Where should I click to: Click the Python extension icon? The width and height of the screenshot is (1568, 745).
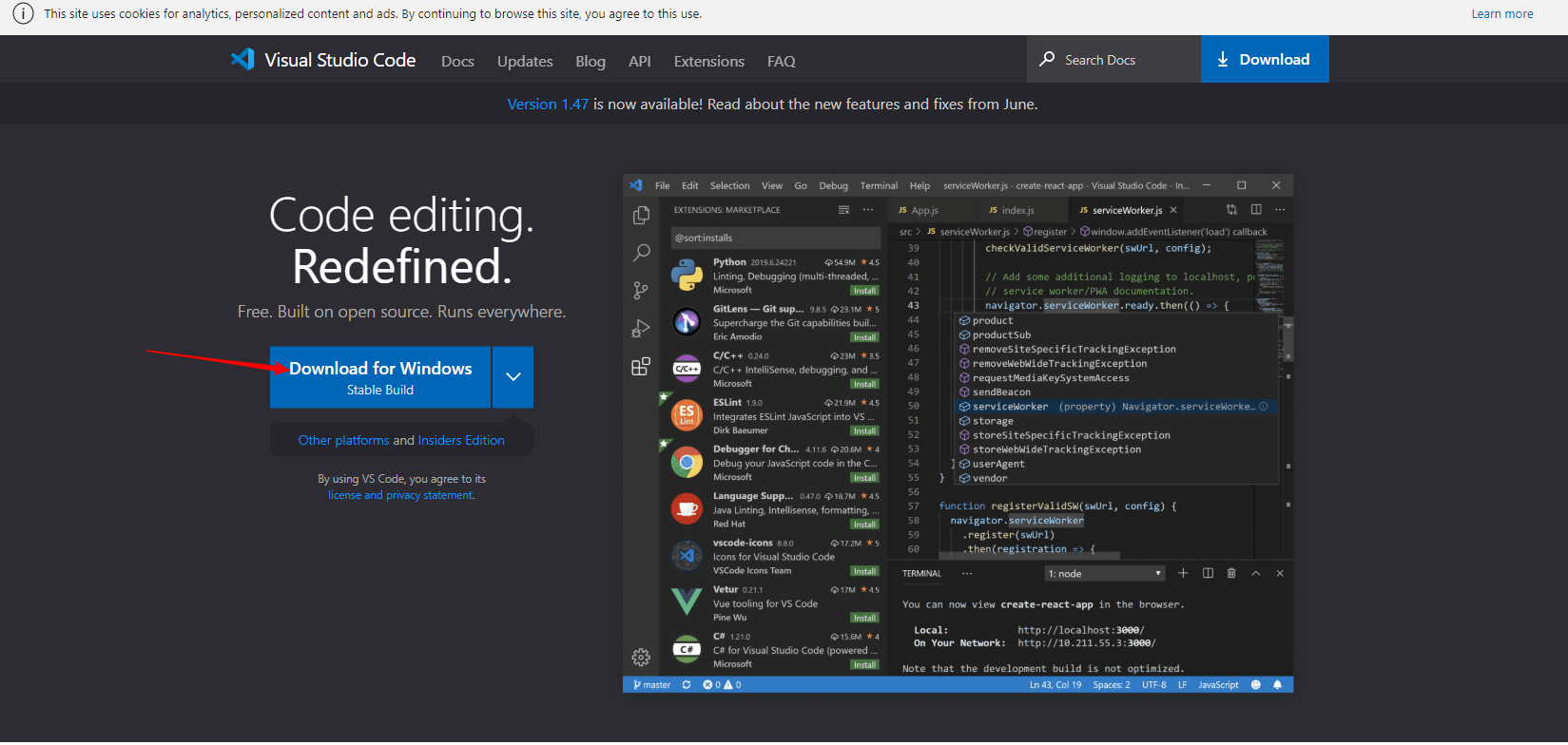pos(687,276)
